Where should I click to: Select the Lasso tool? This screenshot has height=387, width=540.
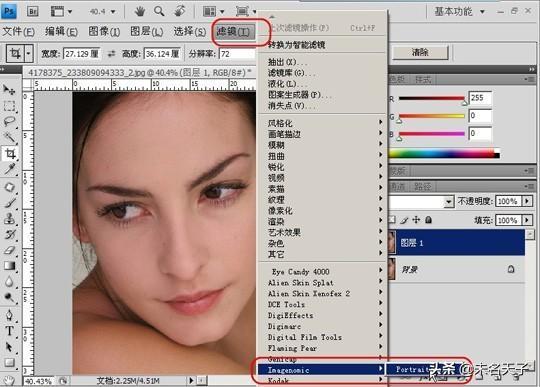(x=9, y=122)
